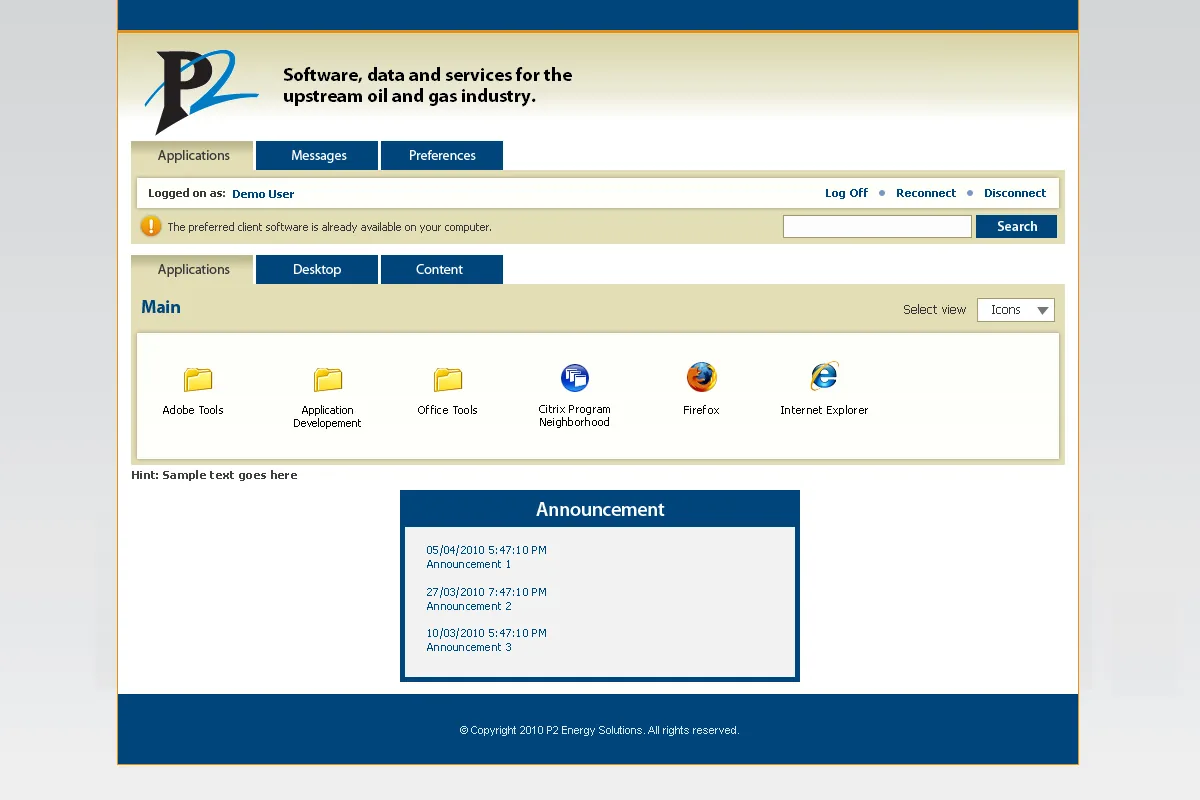Image resolution: width=1200 pixels, height=800 pixels.
Task: Click the Citrix Program Neighborhood label
Action: coord(574,416)
